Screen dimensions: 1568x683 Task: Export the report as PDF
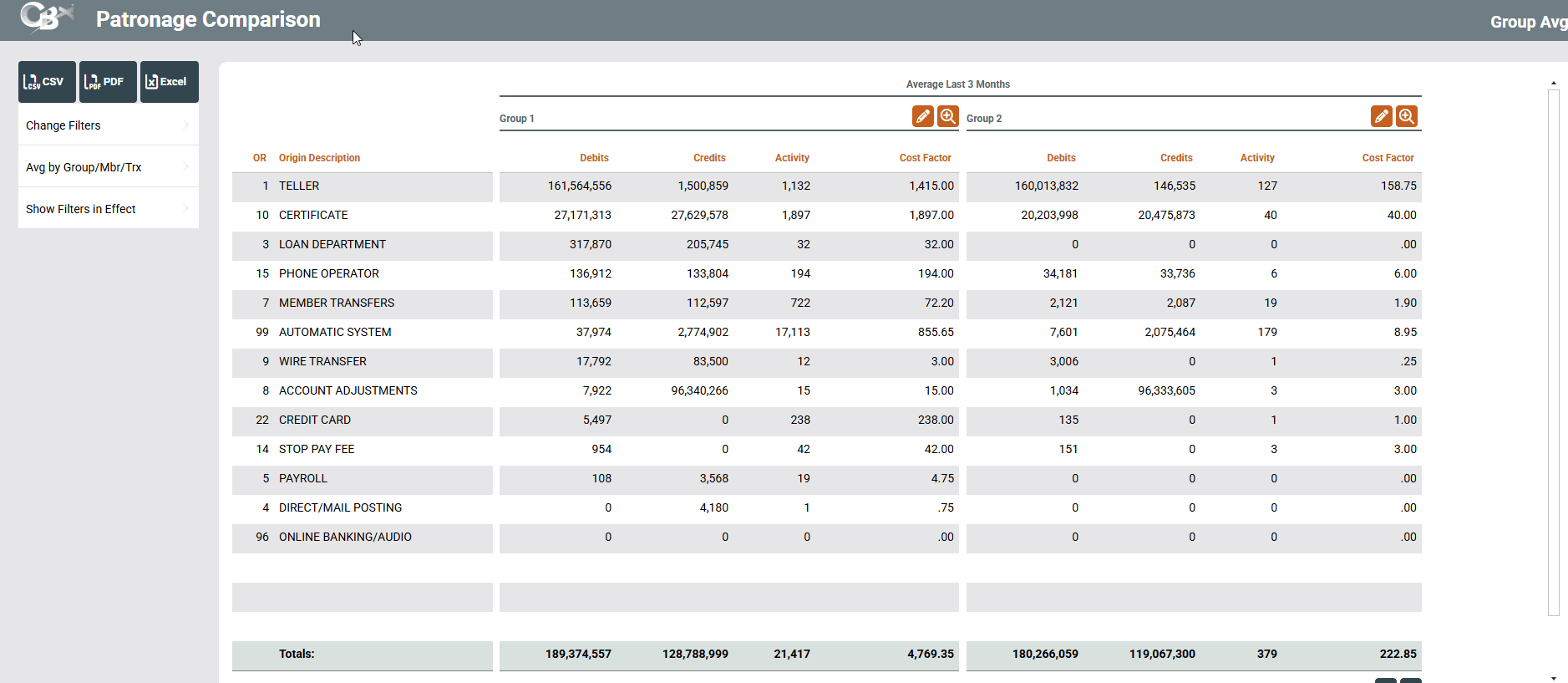click(108, 82)
